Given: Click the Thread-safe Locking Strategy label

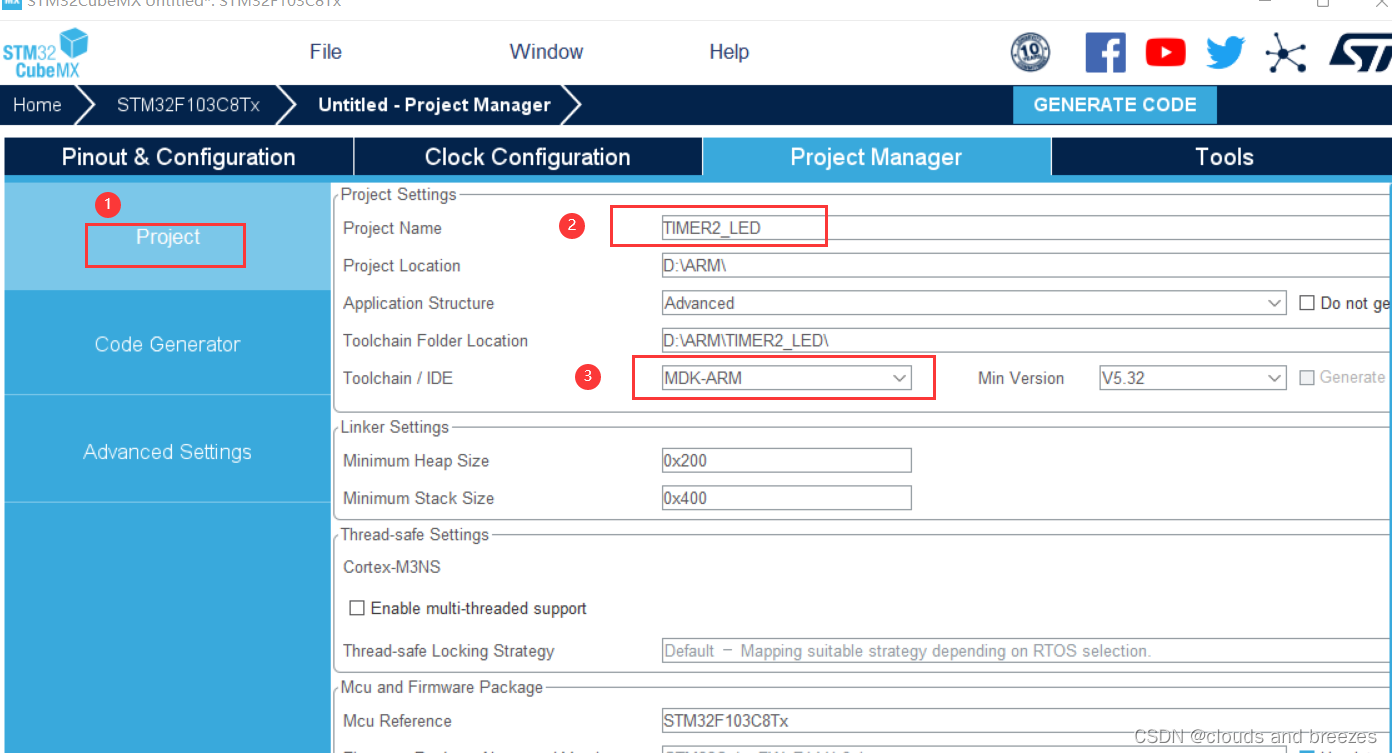Looking at the screenshot, I should click(448, 651).
